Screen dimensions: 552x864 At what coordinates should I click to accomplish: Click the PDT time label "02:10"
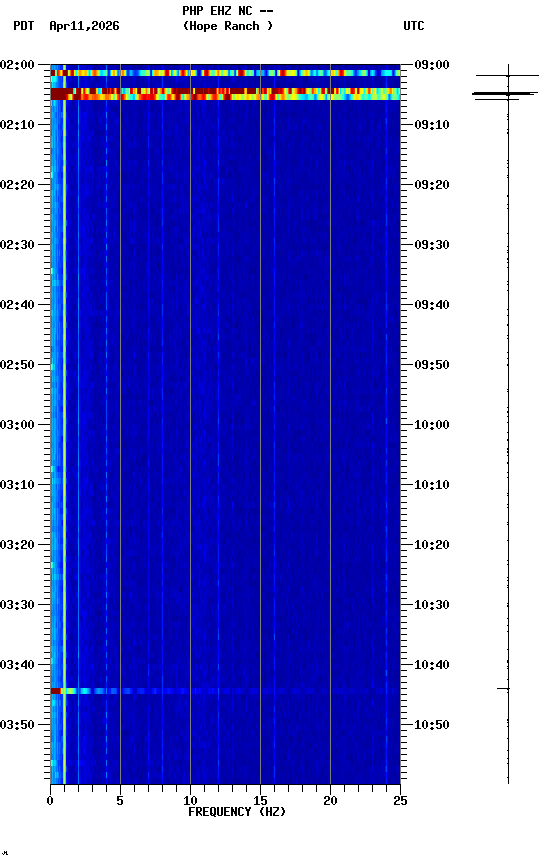point(17,125)
